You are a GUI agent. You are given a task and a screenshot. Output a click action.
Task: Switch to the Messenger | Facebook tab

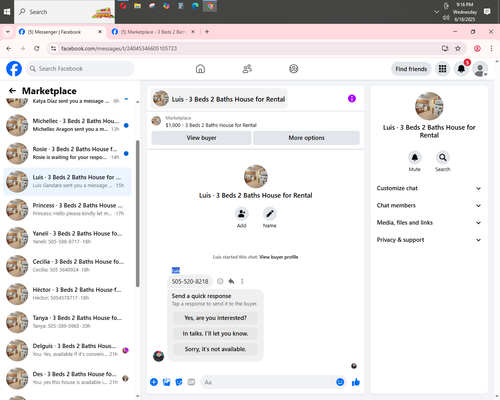[61, 32]
